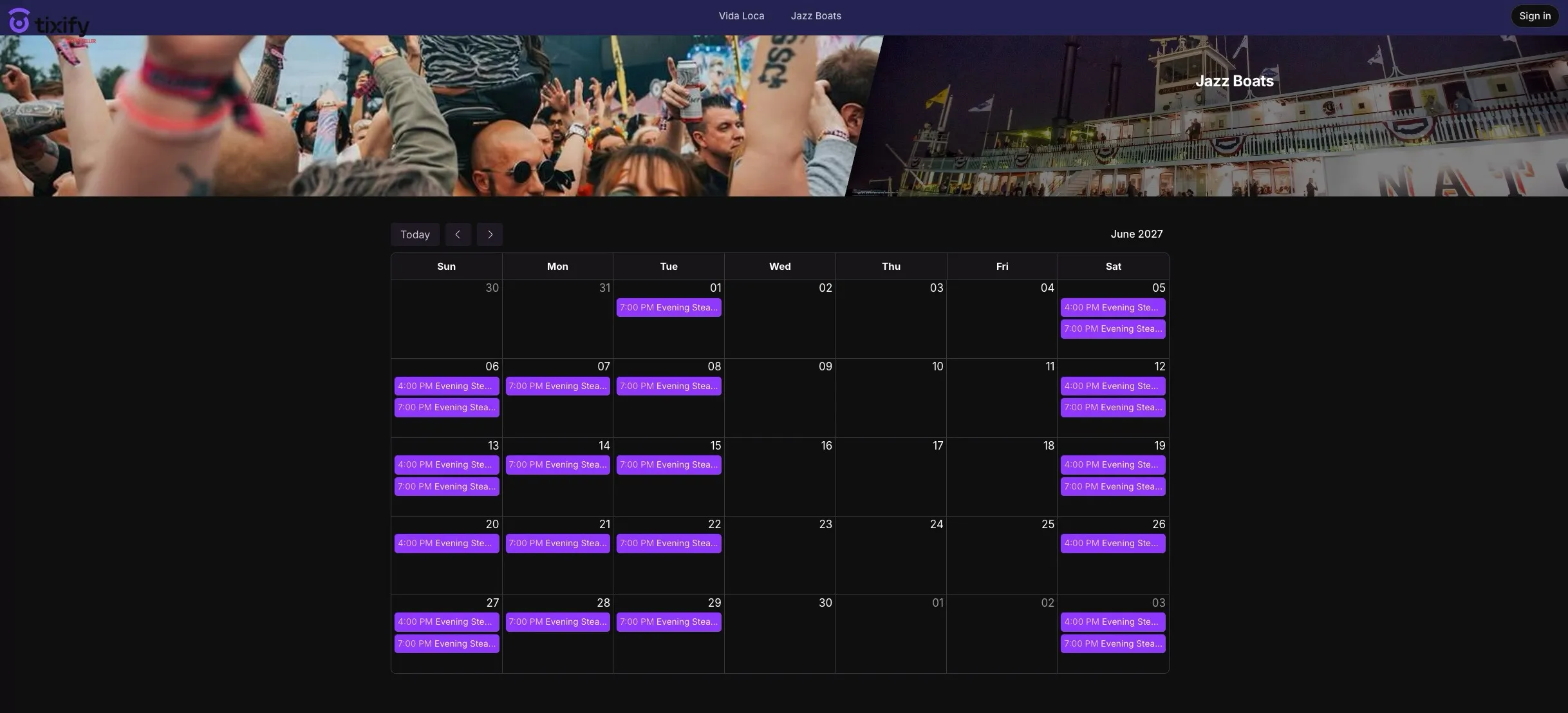Open the 4:00 PM event on July 03
Screen dimensions: 1568x713
point(1113,622)
